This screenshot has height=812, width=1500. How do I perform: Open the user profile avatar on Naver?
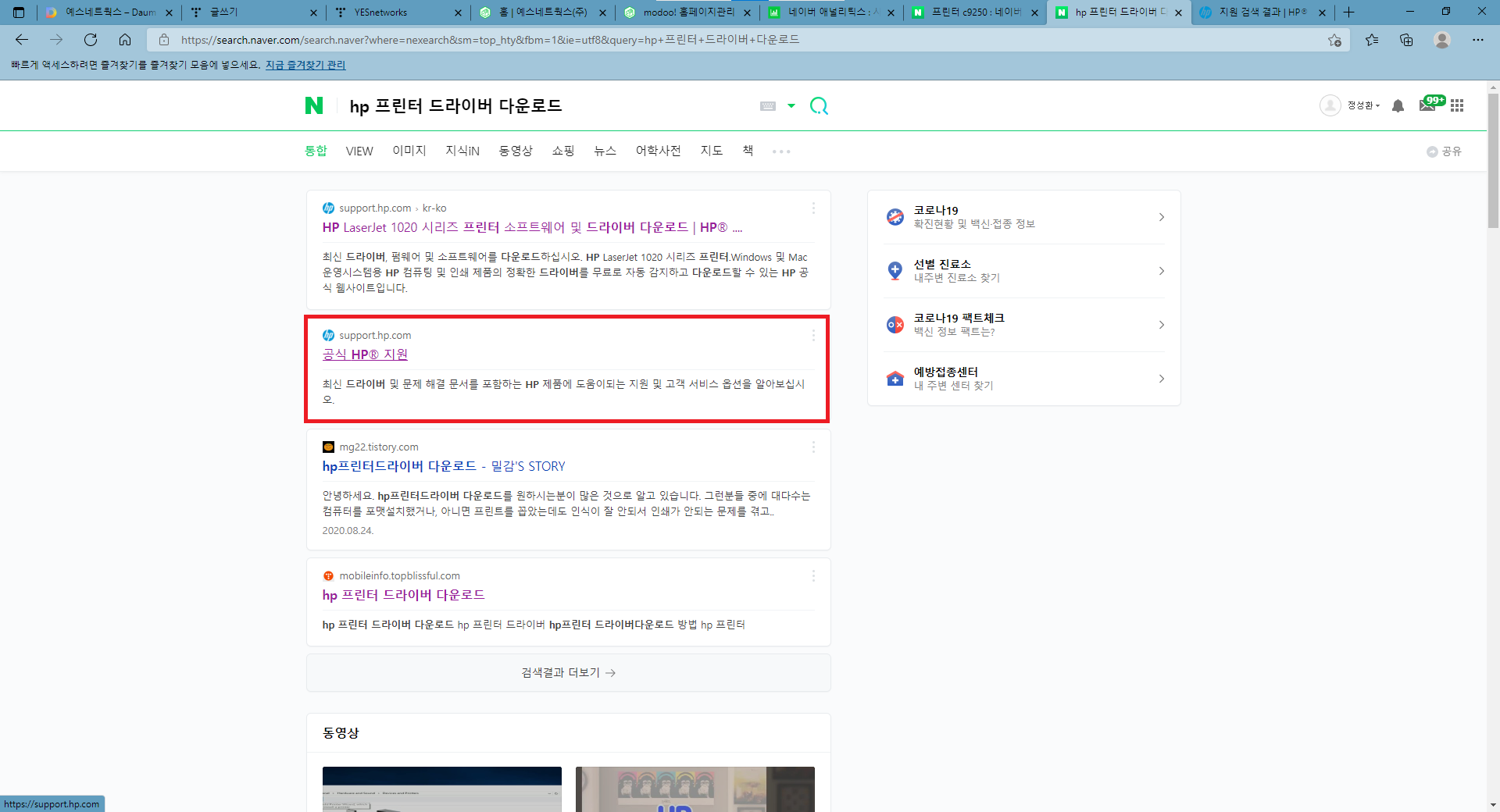[1330, 105]
